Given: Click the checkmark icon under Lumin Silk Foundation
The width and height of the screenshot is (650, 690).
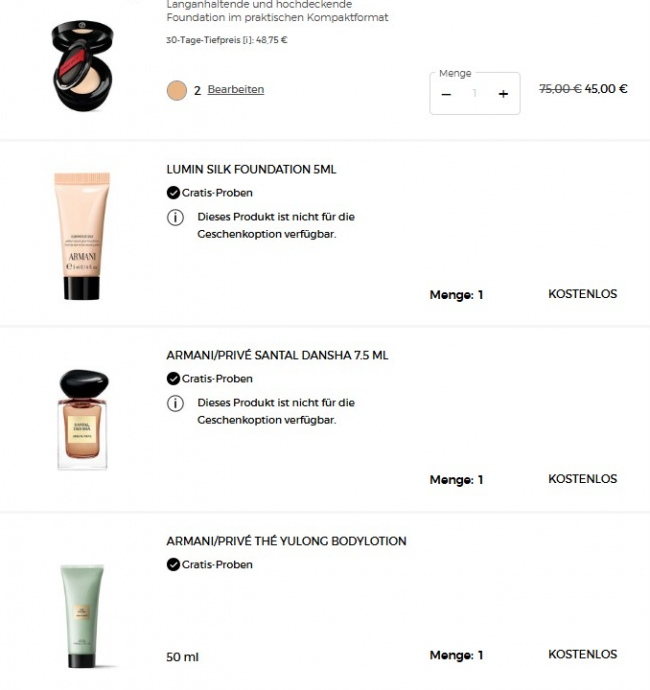Looking at the screenshot, I should (173, 193).
